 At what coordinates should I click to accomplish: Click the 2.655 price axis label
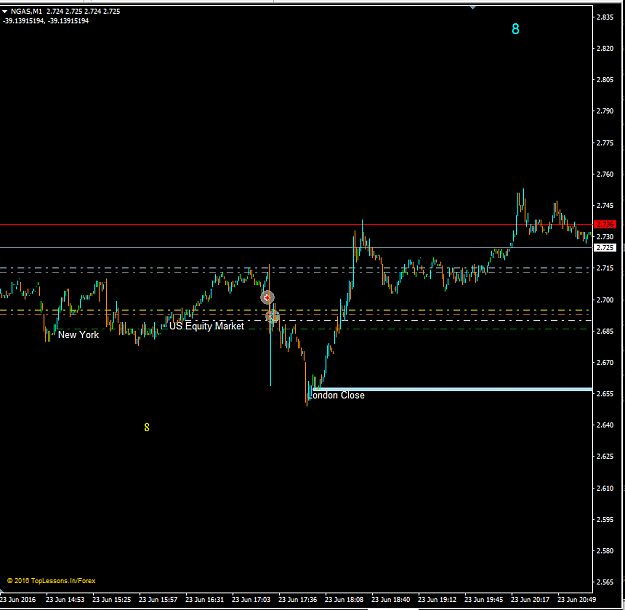coord(605,394)
